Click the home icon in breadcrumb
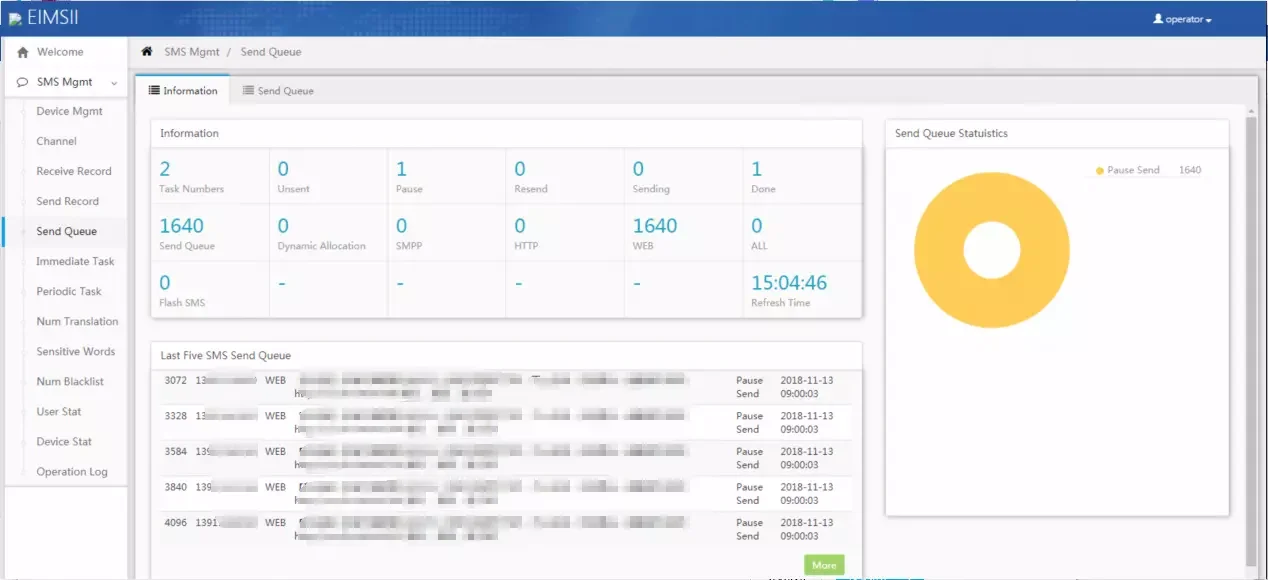 click(147, 52)
